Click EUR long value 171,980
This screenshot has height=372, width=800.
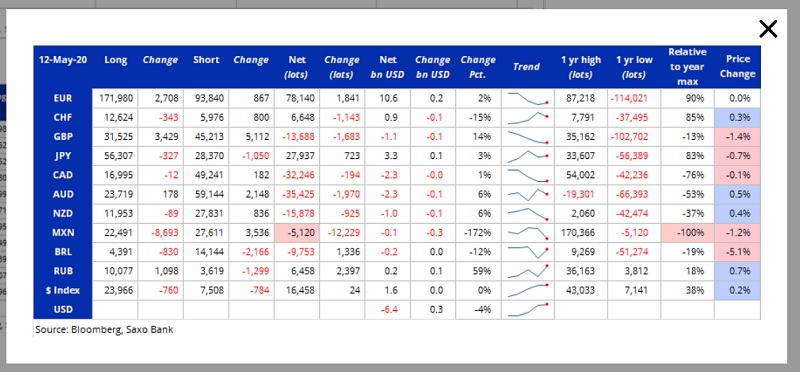[116, 98]
